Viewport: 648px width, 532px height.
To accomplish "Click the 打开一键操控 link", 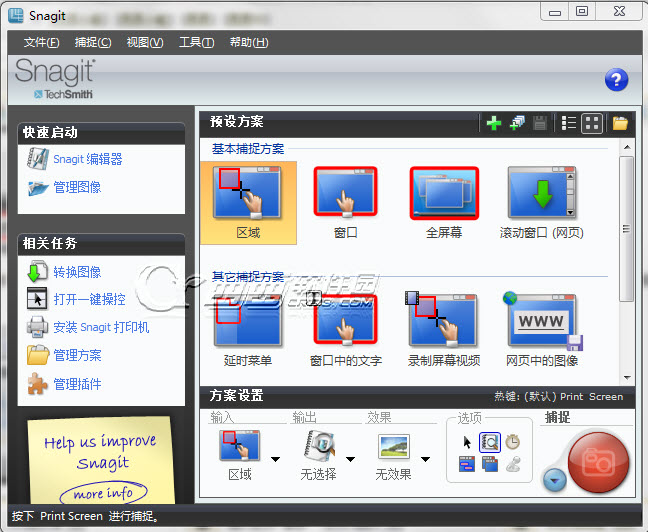I will tap(89, 299).
